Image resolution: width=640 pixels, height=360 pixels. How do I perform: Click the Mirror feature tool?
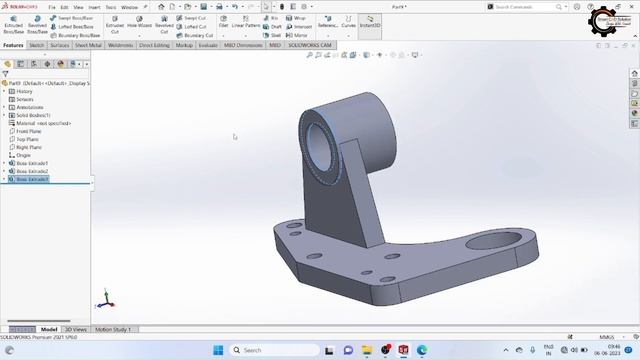297,36
